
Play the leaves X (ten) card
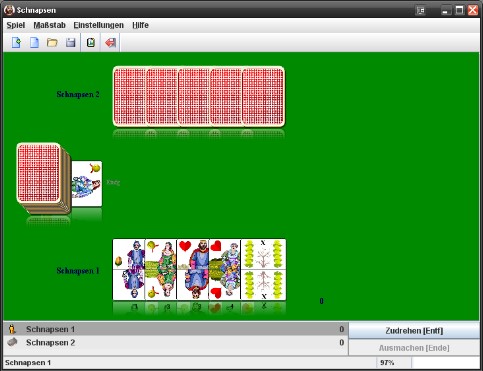pos(263,269)
